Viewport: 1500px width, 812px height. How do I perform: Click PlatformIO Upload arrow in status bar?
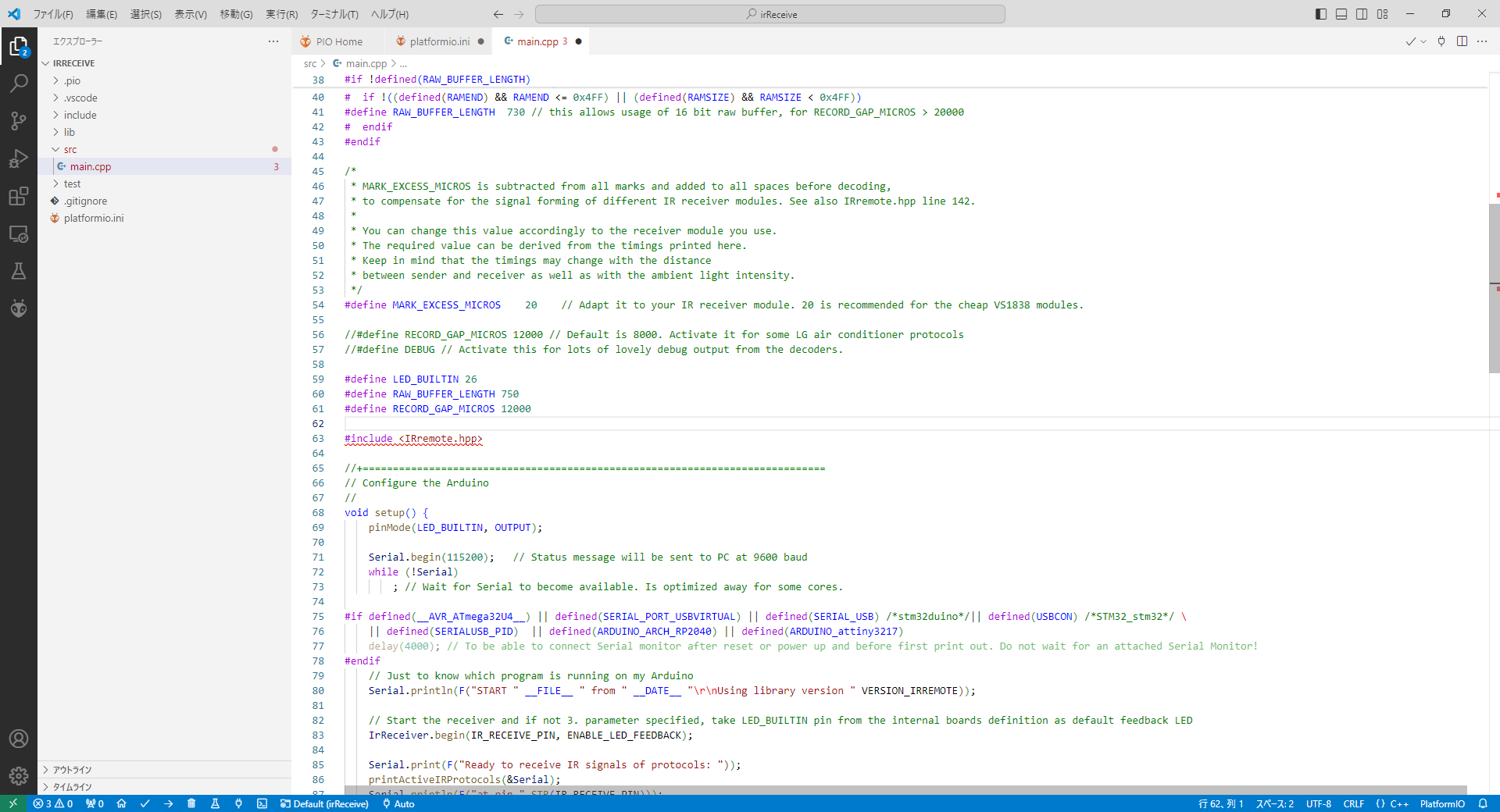(x=168, y=803)
